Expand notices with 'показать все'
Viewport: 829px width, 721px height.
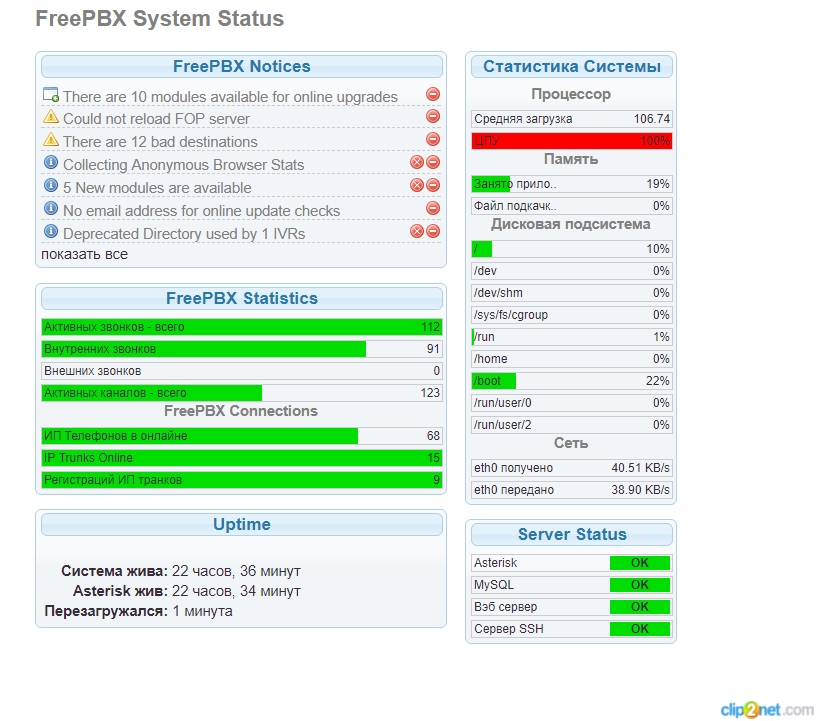coord(84,254)
